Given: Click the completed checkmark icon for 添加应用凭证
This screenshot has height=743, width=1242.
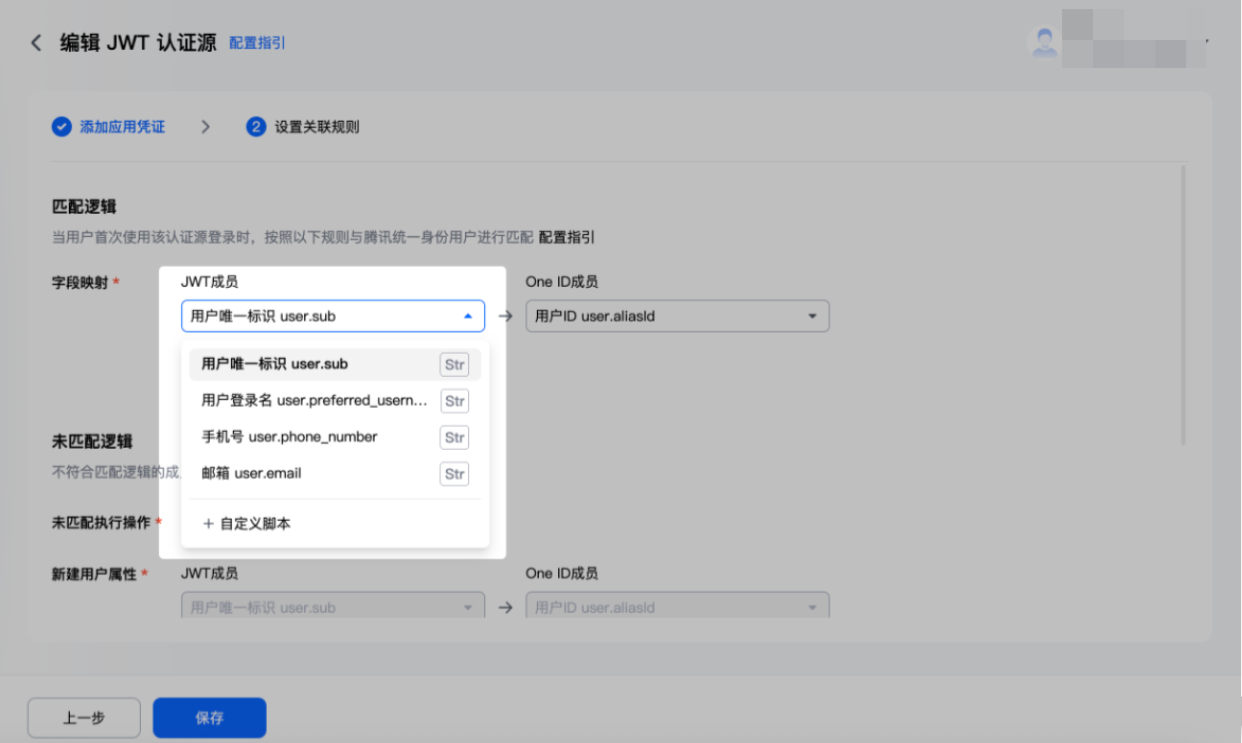Looking at the screenshot, I should coord(62,127).
